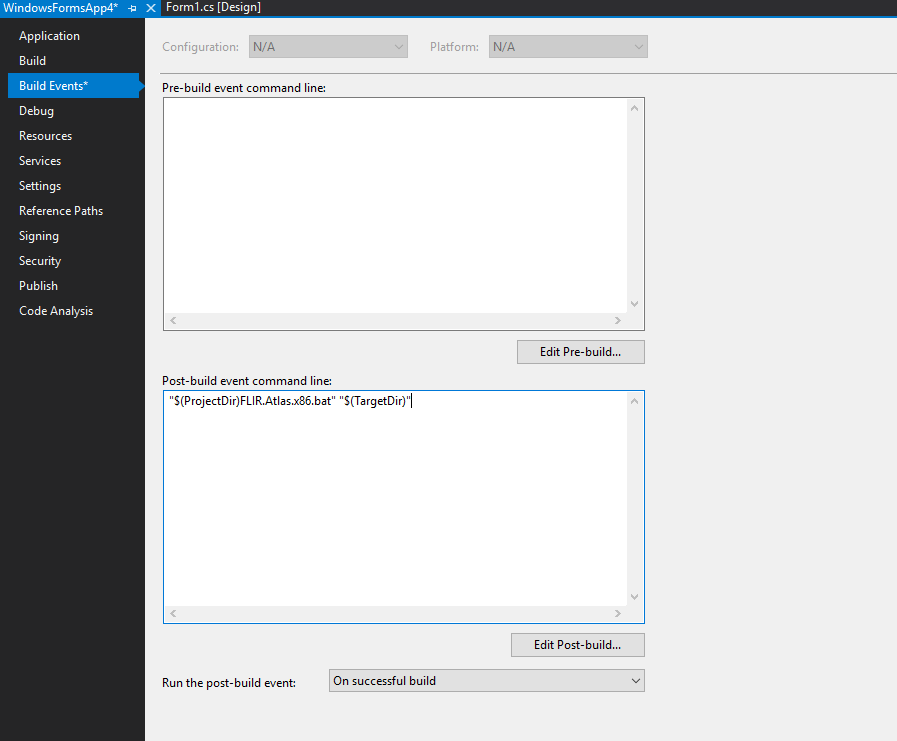Click post-build box scroll down arrow
The width and height of the screenshot is (897, 741).
[x=634, y=597]
